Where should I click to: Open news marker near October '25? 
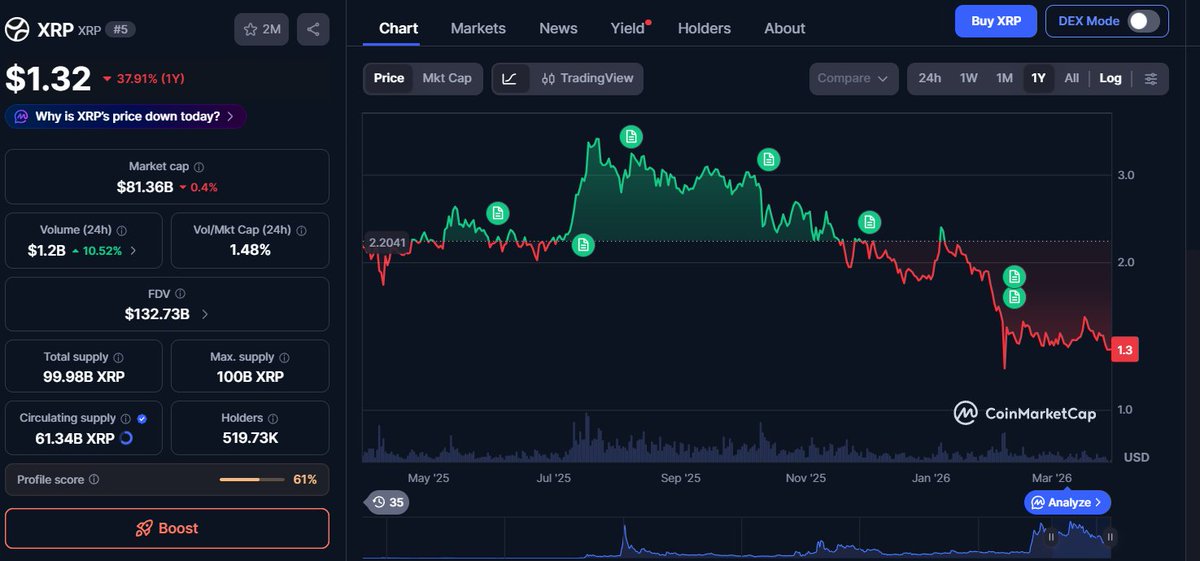[768, 158]
